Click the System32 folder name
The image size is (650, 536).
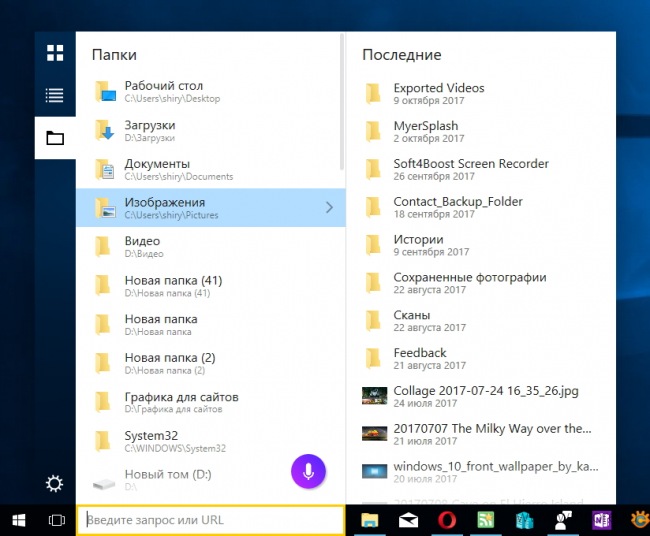point(151,436)
